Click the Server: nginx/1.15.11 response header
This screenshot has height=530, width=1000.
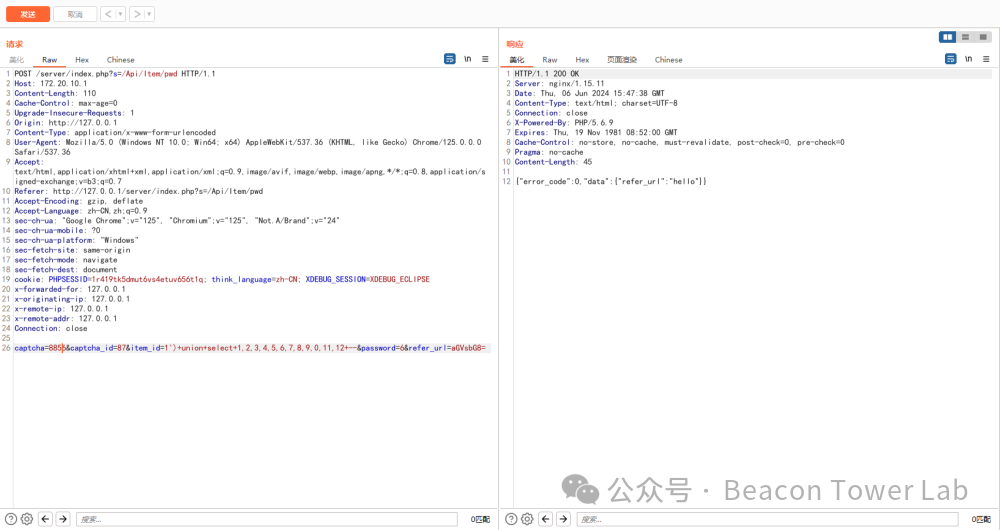point(559,84)
